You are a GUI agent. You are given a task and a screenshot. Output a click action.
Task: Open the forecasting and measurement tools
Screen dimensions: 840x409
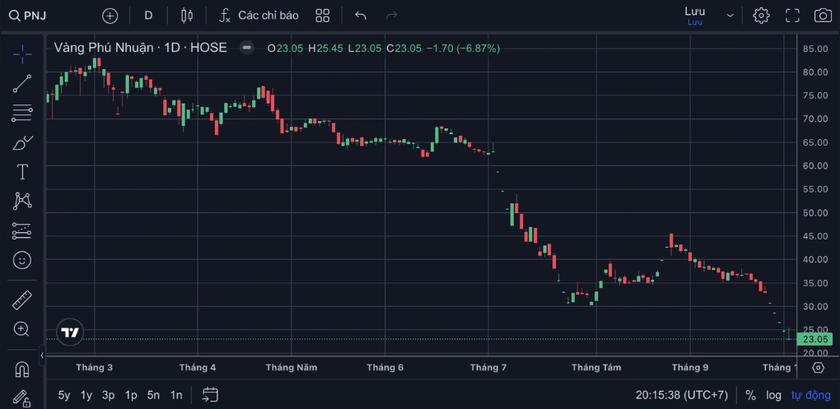(22, 230)
